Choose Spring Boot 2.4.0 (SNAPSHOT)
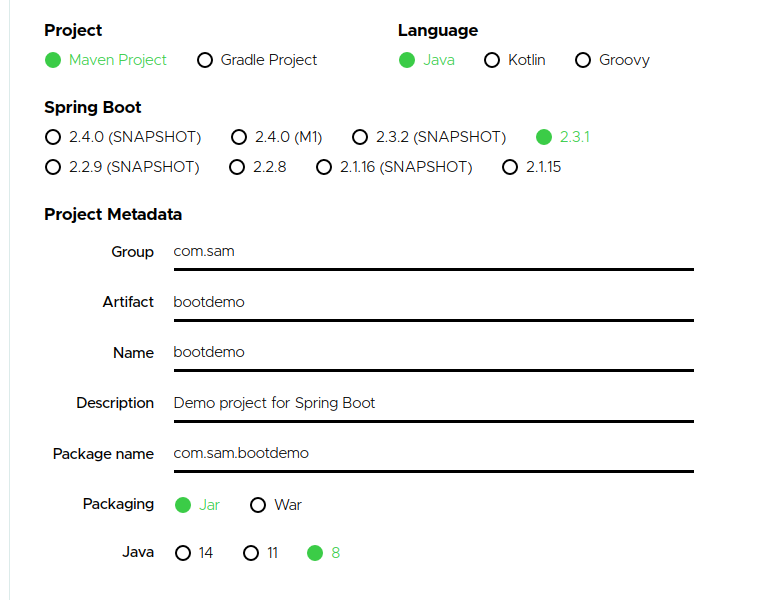Viewport: 758px width, 600px height. pos(53,137)
